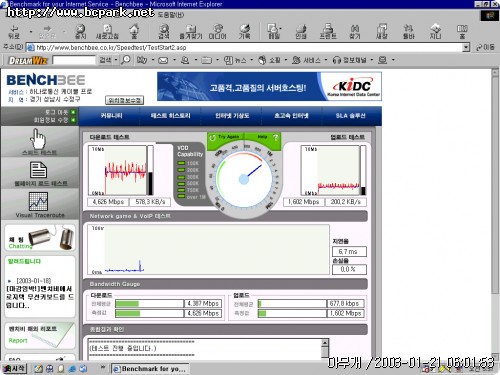The image size is (500, 375).
Task: Expand the 쇼핑 dropdown arrow
Action: coord(286,60)
